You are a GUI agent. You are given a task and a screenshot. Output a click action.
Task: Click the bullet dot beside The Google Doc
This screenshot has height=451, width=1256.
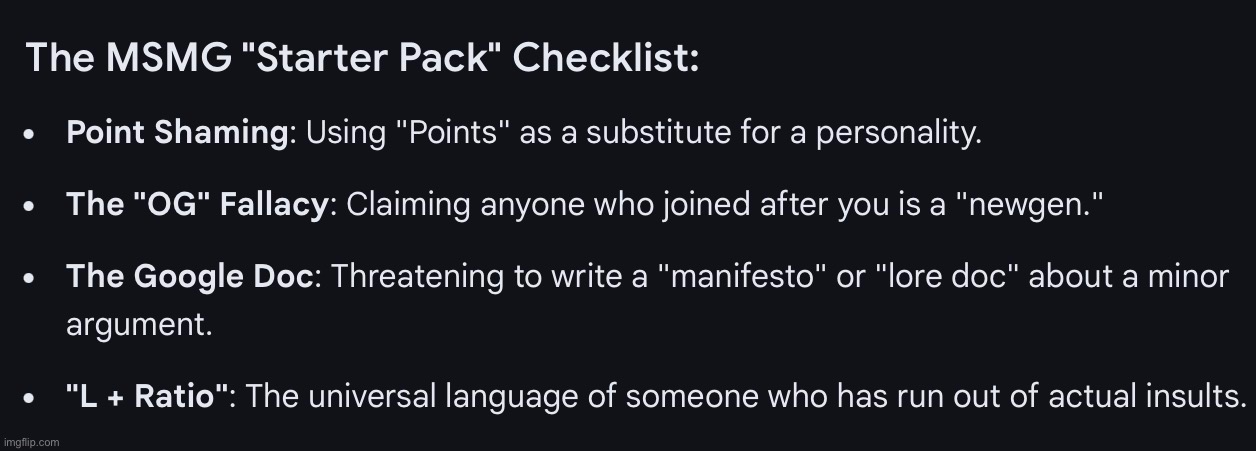(x=31, y=278)
